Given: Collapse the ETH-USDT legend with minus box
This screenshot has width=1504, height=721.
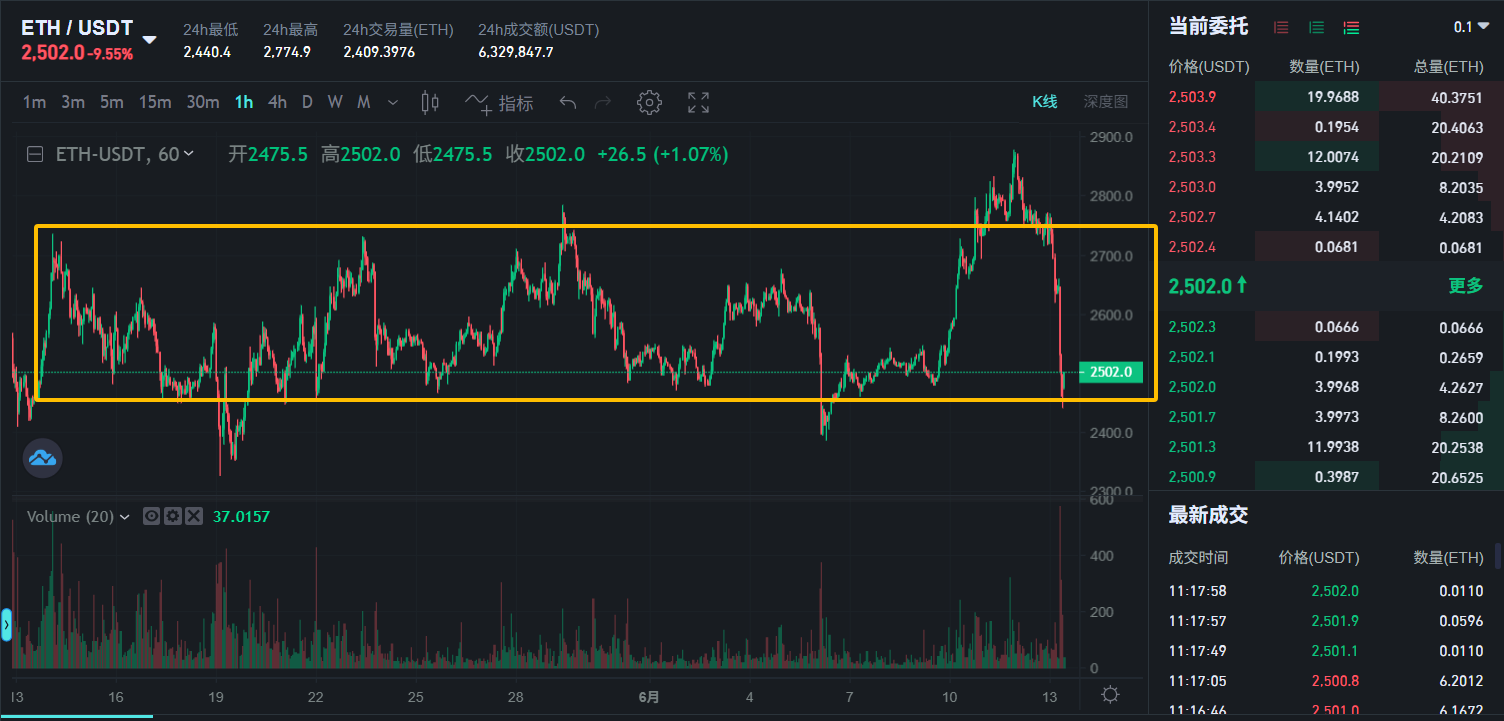Looking at the screenshot, I should click(35, 155).
